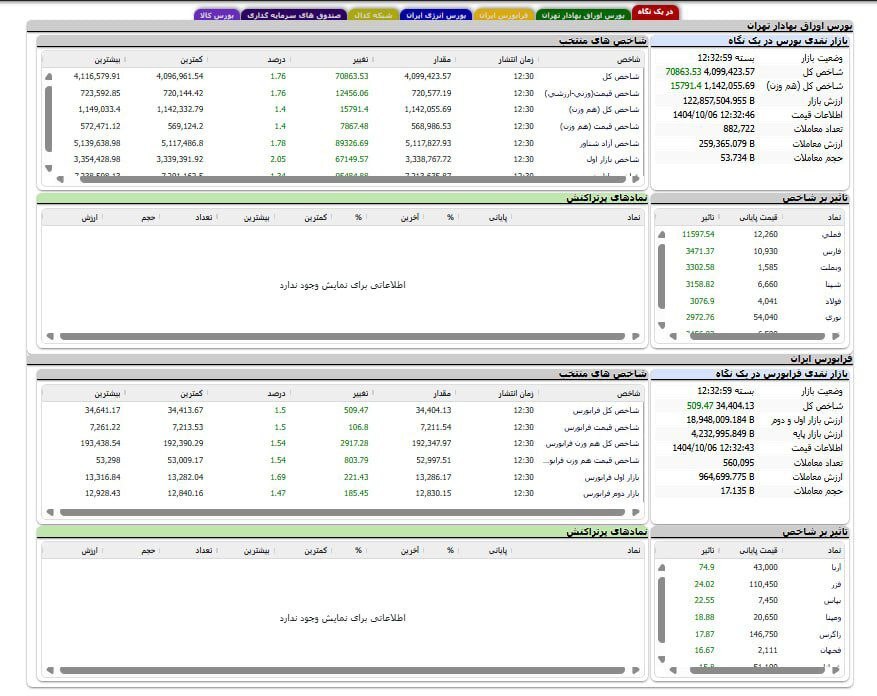
Task: Click right arrow of Tehran top-symbols horizontal scrollbar
Action: coord(637,337)
